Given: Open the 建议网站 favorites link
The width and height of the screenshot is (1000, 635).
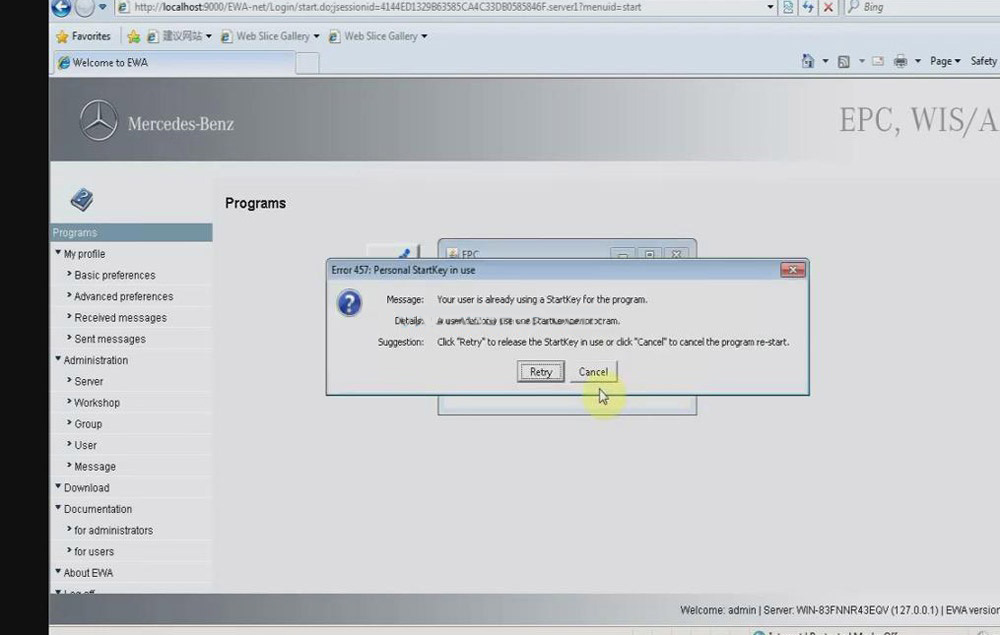Looking at the screenshot, I should coord(179,36).
